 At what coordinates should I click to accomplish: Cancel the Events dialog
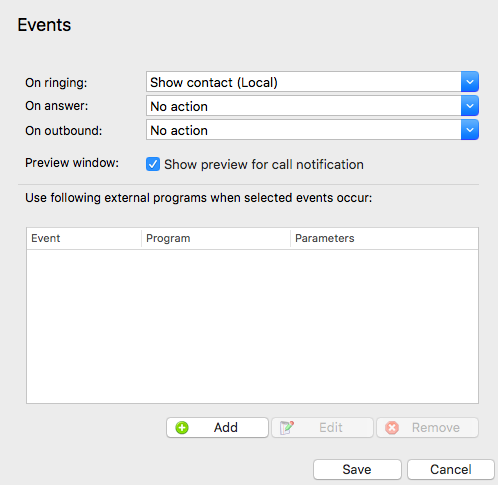[451, 469]
